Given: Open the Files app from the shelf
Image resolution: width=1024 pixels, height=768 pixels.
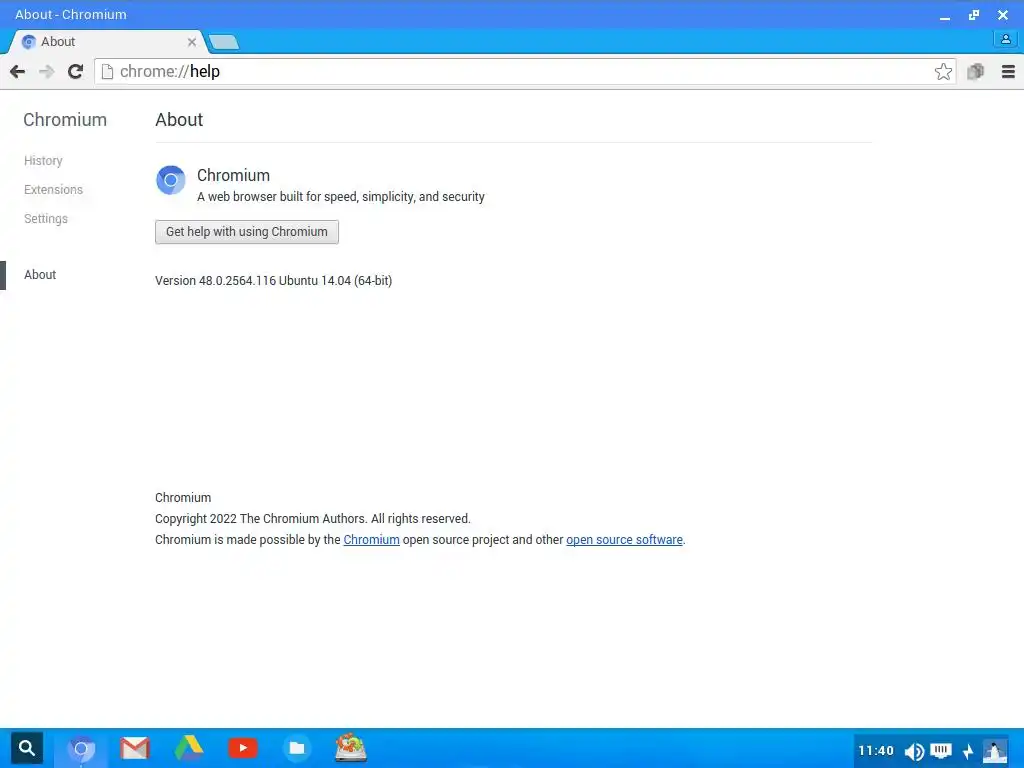Looking at the screenshot, I should pyautogui.click(x=296, y=748).
